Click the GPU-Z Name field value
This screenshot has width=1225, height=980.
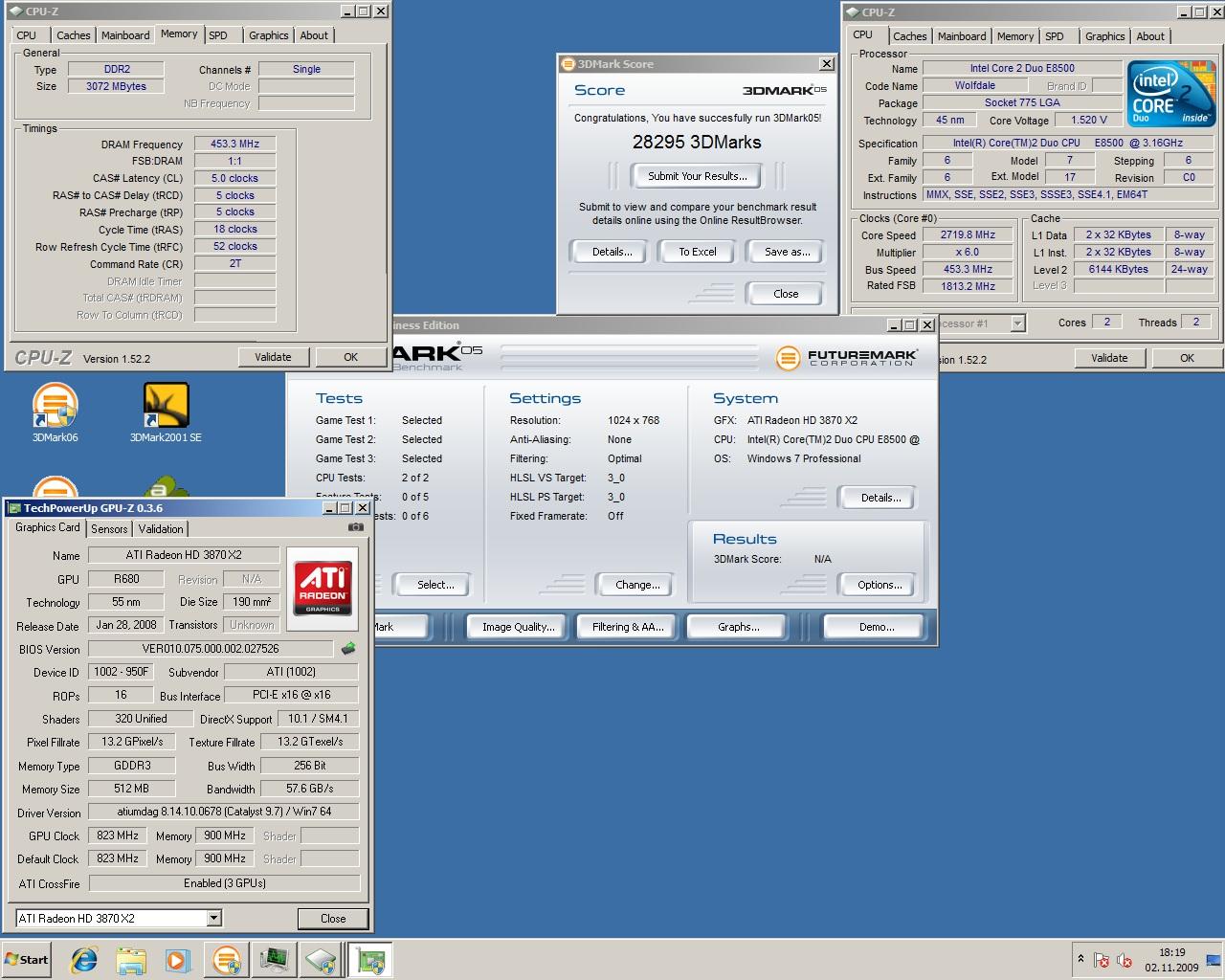184,555
